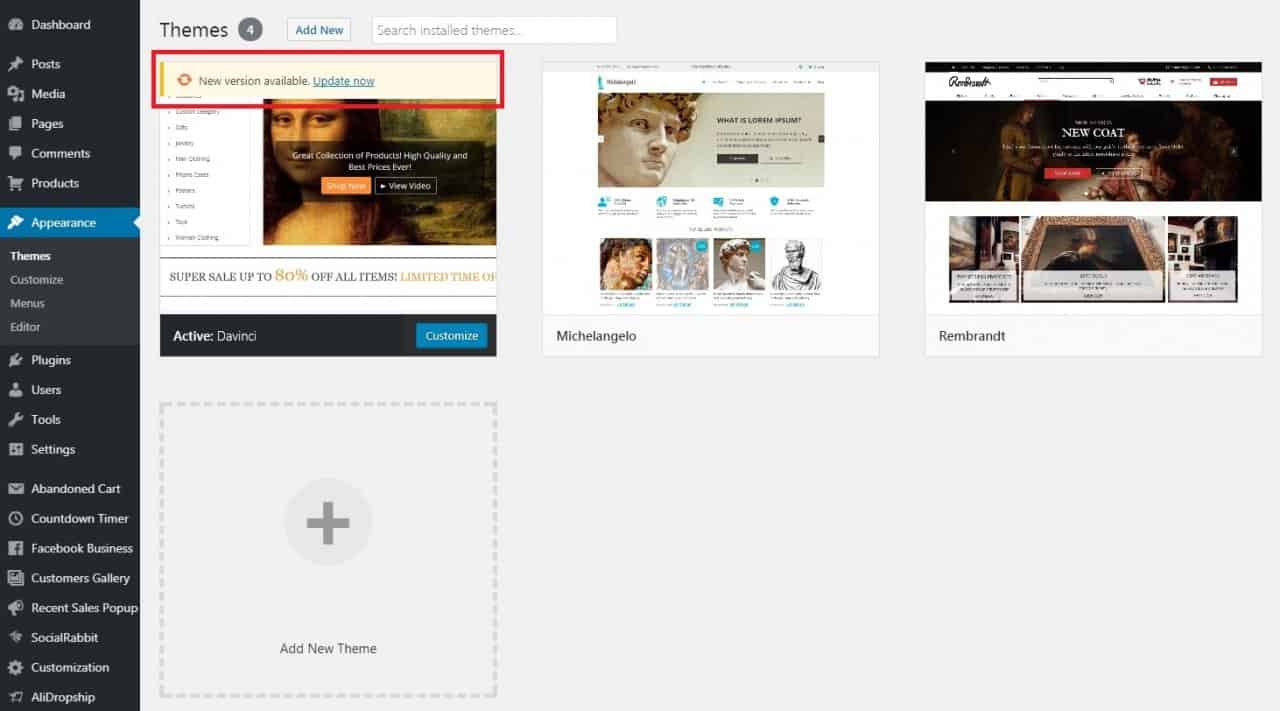Click the Posts pushpin icon
This screenshot has height=711, width=1280.
coord(15,64)
